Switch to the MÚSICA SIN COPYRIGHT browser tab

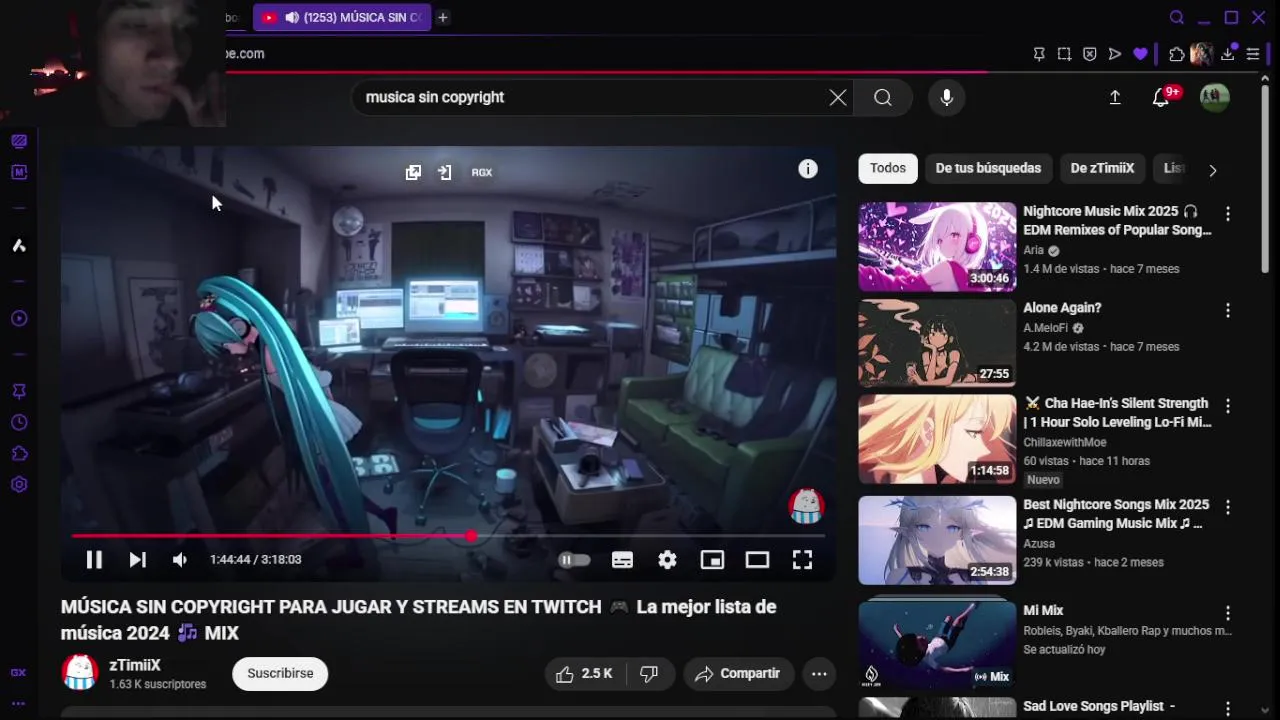(342, 17)
